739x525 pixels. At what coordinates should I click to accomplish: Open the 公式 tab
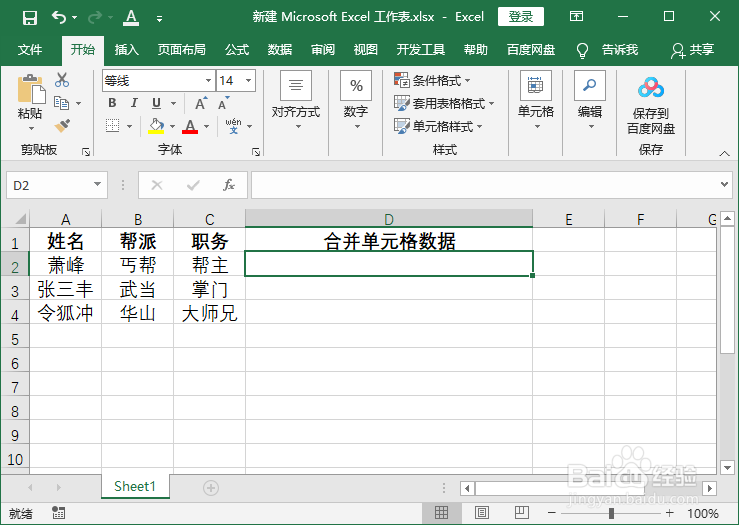[237, 49]
